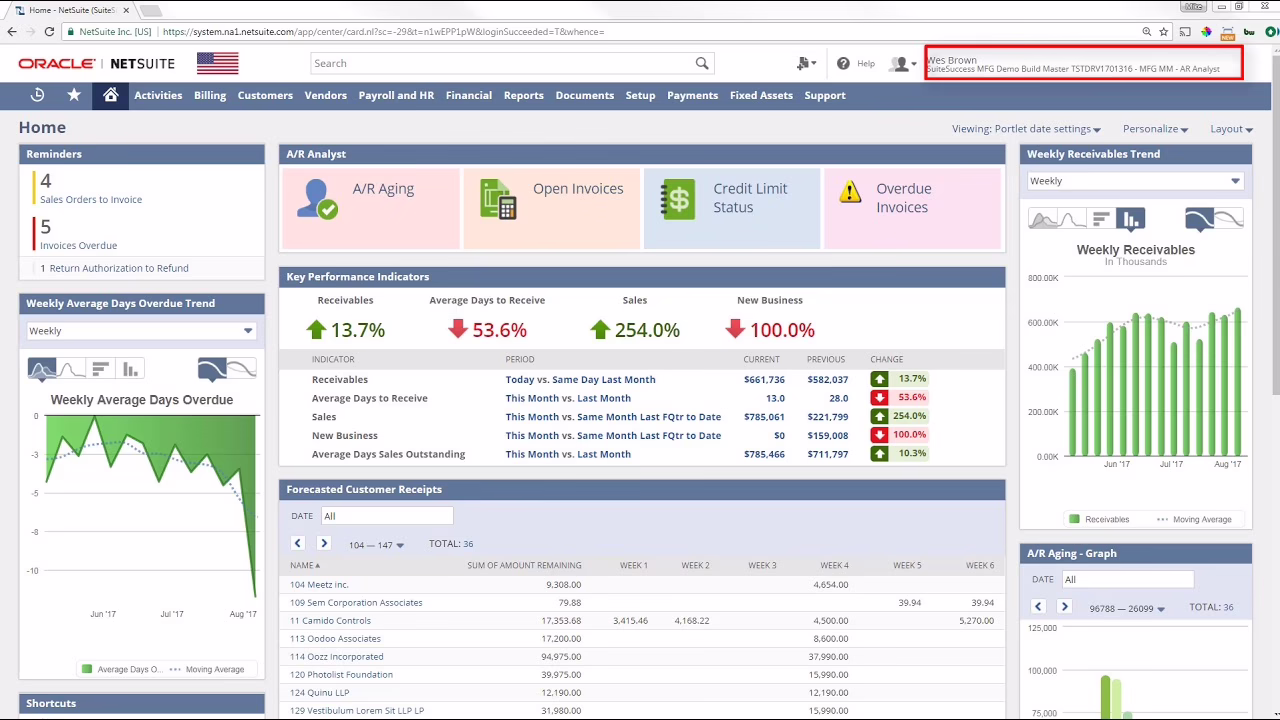Open the user role silhouette icon menu
This screenshot has width=1280, height=720.
pos(903,63)
